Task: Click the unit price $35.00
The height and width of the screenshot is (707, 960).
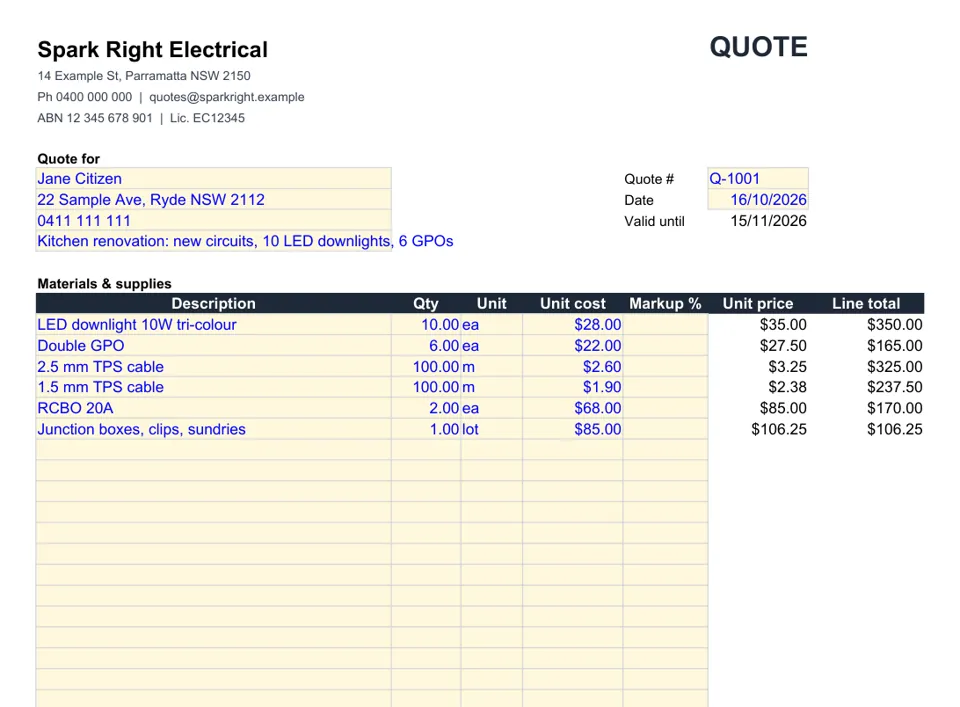Action: coord(783,324)
